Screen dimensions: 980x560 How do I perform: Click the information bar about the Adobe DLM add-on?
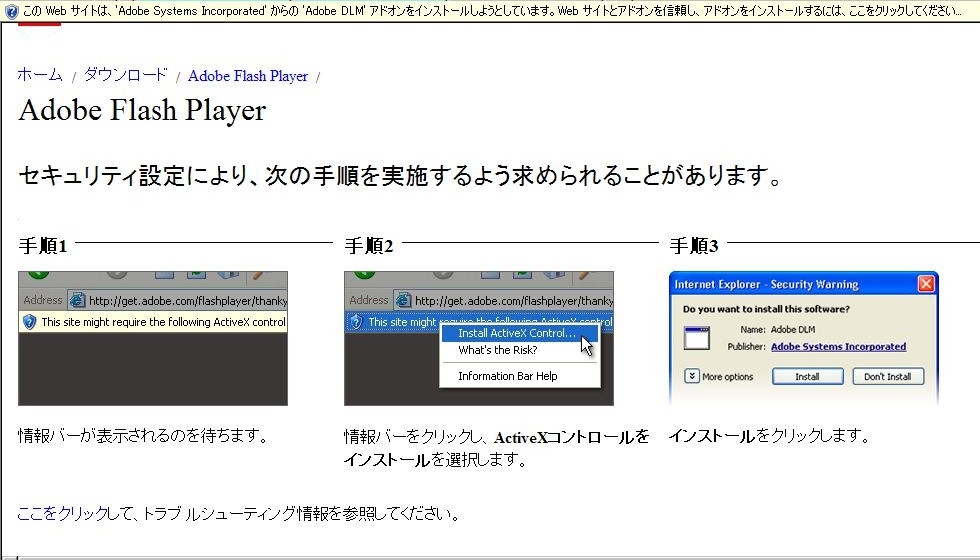pos(490,11)
